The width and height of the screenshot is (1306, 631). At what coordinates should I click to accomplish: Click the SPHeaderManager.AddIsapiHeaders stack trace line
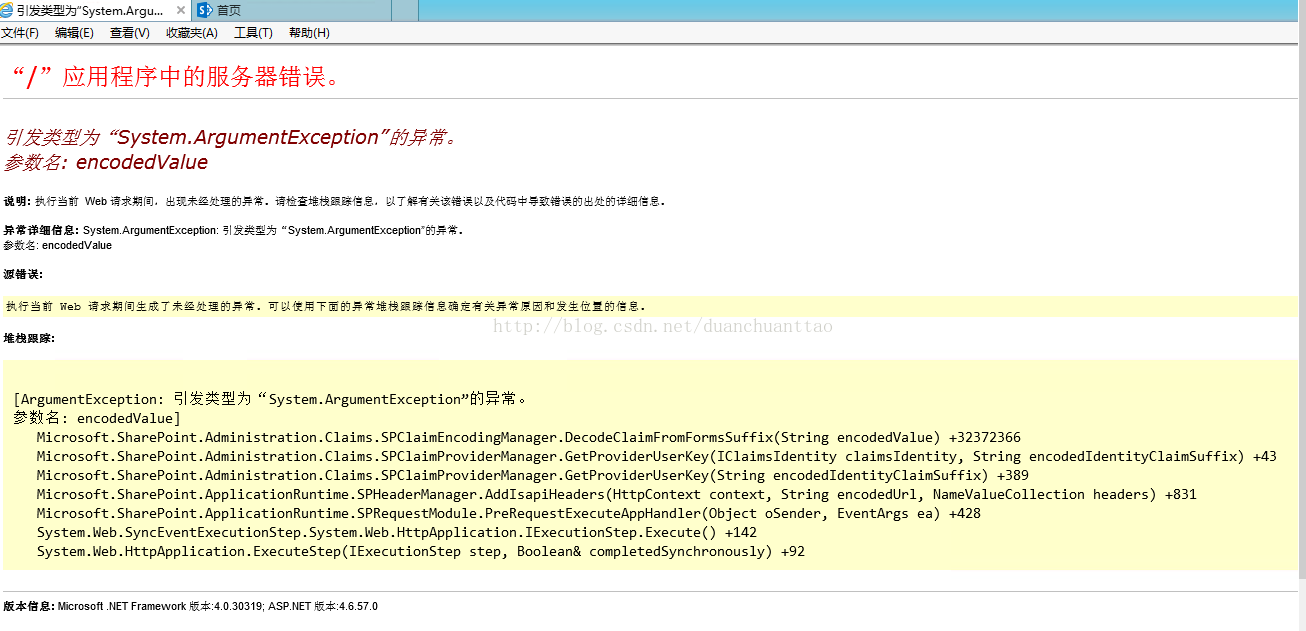(x=617, y=494)
